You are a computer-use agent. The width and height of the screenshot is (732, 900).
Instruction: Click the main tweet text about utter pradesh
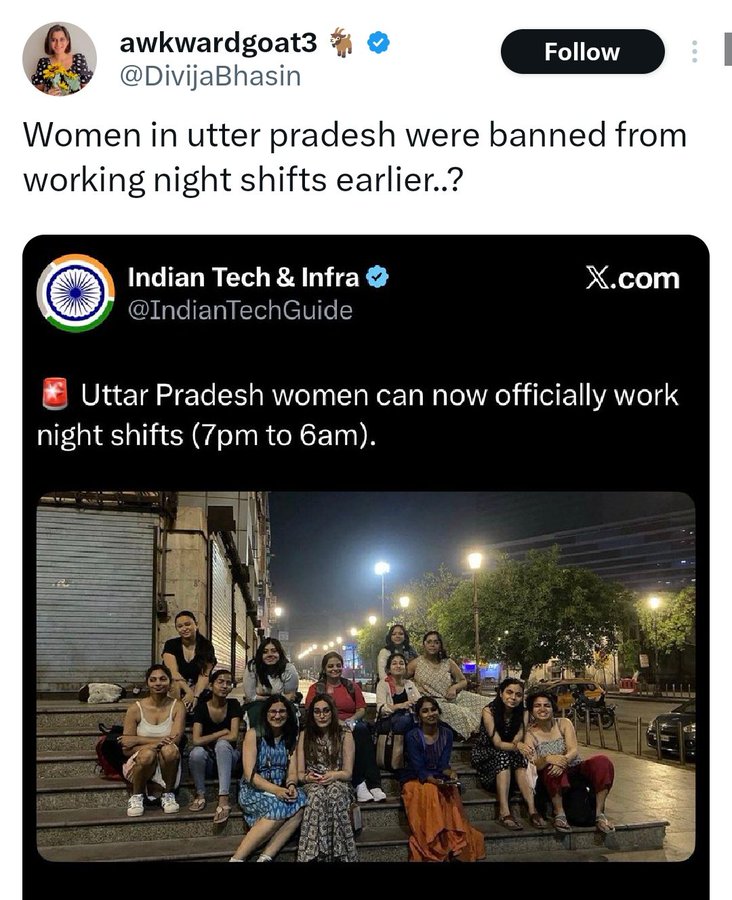pyautogui.click(x=355, y=158)
